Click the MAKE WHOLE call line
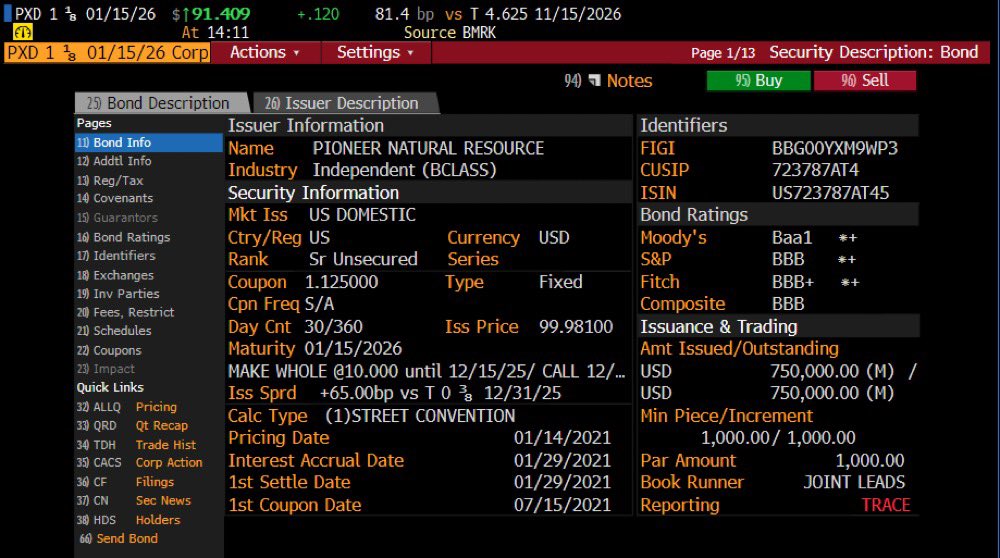This screenshot has width=1000, height=558. [x=427, y=371]
